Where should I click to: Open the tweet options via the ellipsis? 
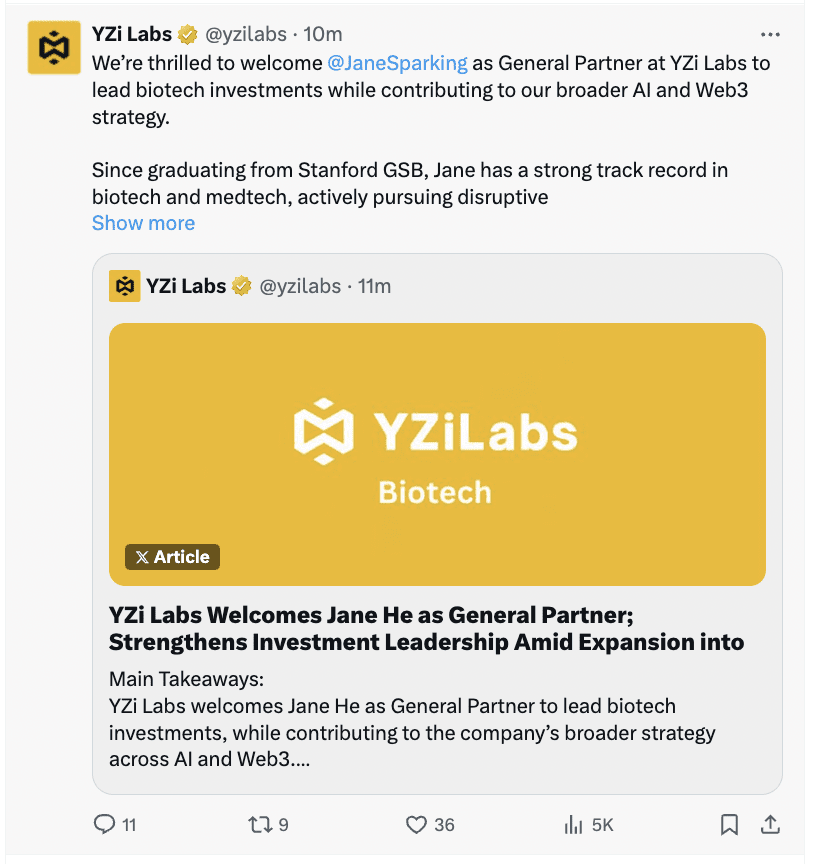tap(770, 33)
